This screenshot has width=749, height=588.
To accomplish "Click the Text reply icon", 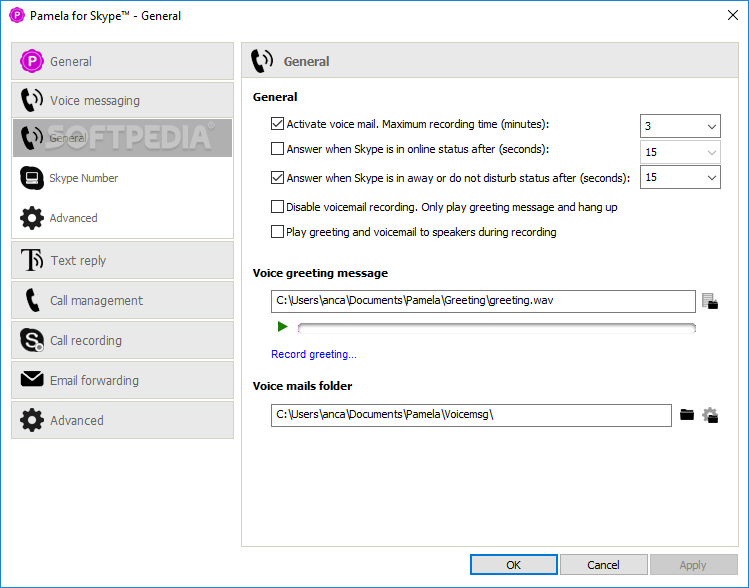I will [32, 260].
